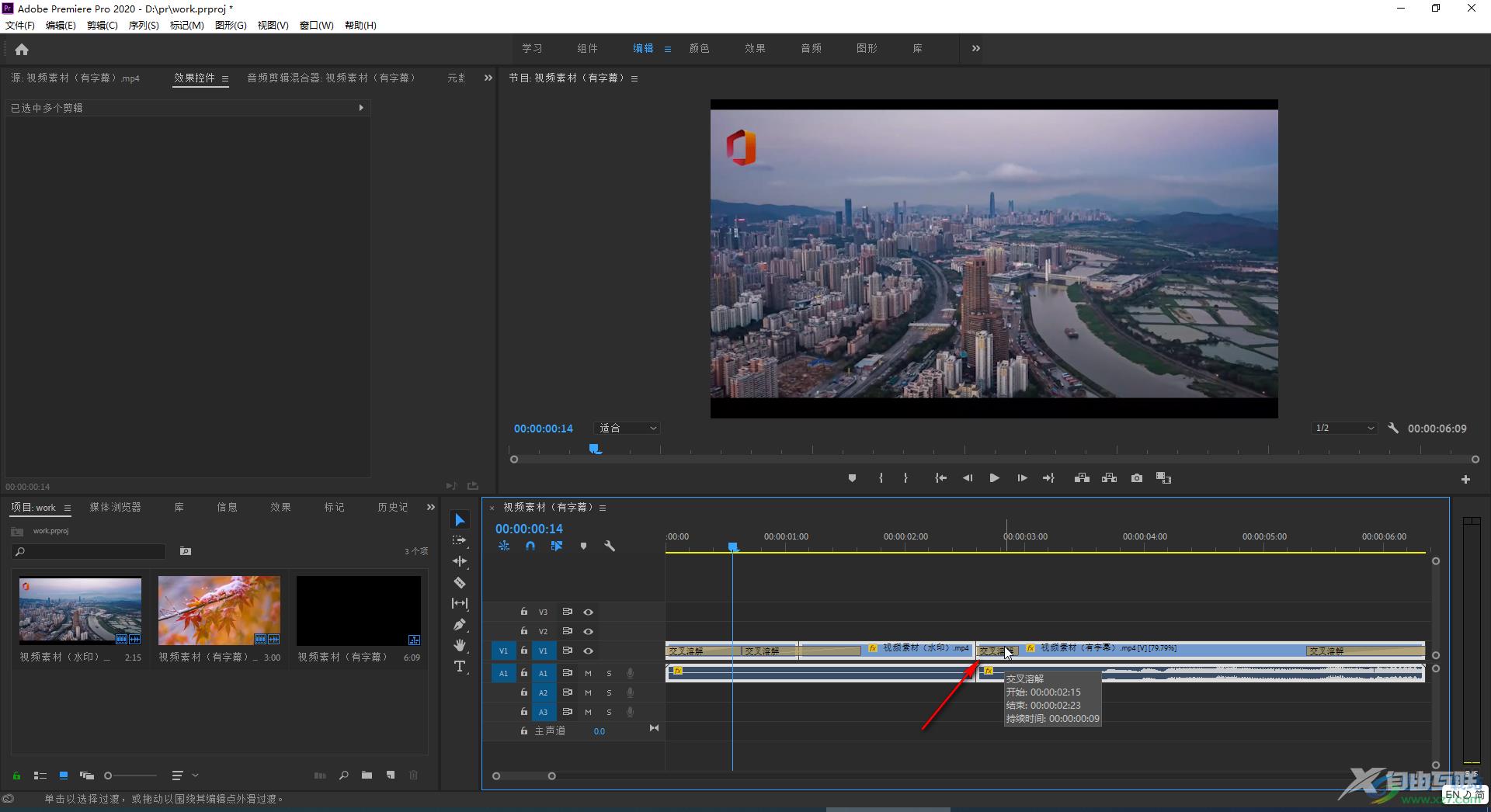The image size is (1491, 812).
Task: Switch to 颜色 workspace
Action: coord(700,48)
